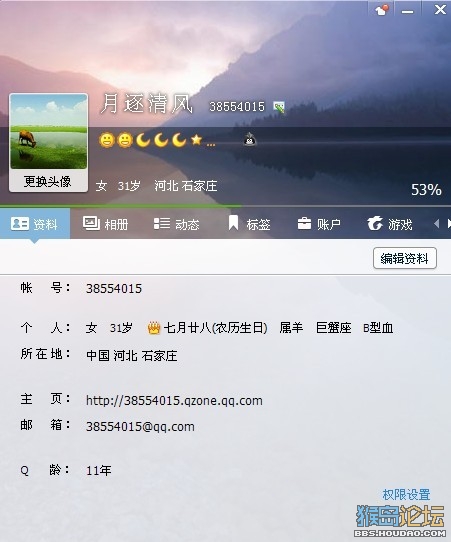Click the 更换头像 button

point(48,181)
